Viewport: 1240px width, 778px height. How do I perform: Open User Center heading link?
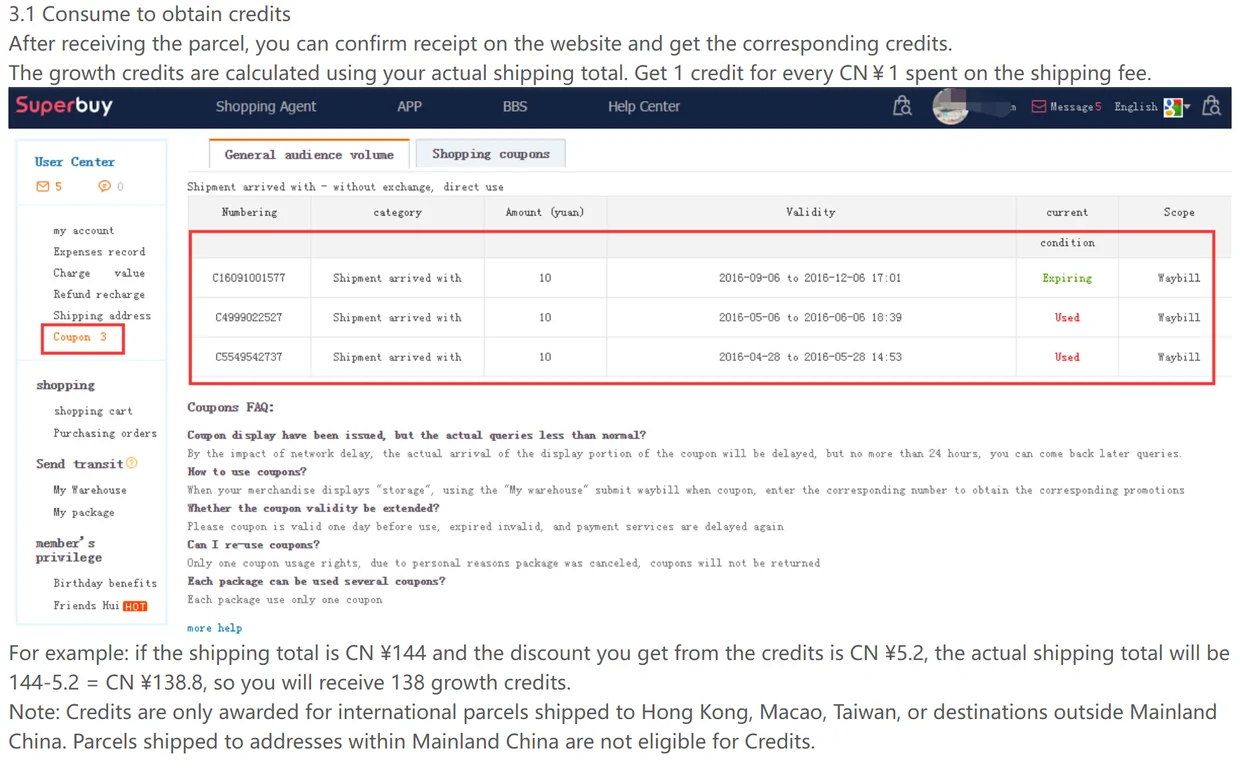pyautogui.click(x=75, y=162)
